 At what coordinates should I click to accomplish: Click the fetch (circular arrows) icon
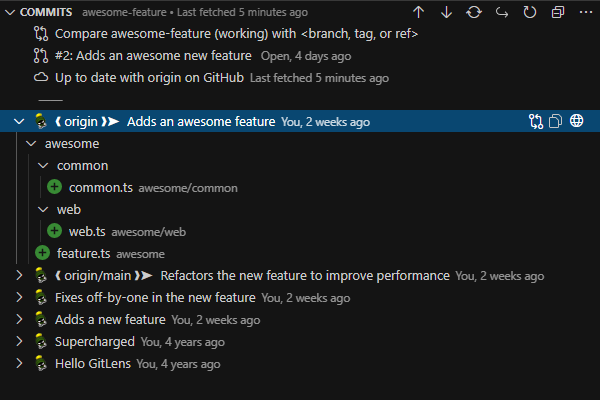(x=474, y=12)
